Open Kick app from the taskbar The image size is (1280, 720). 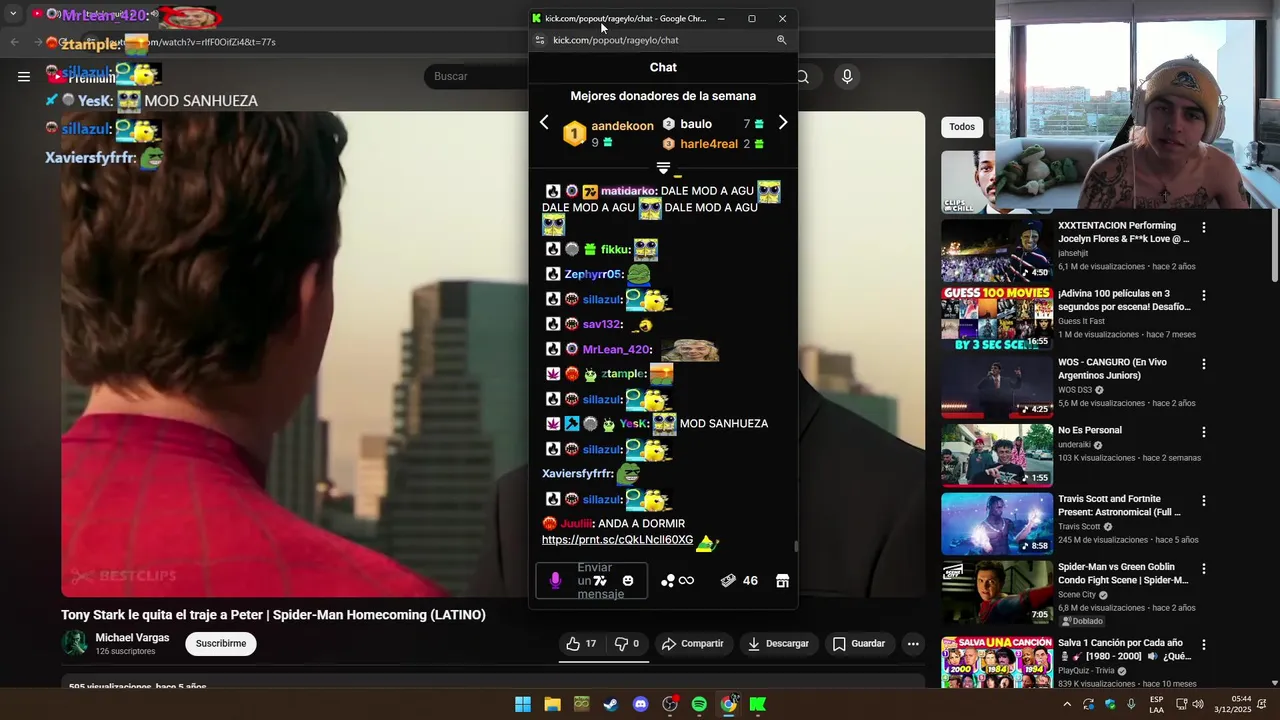(x=758, y=704)
